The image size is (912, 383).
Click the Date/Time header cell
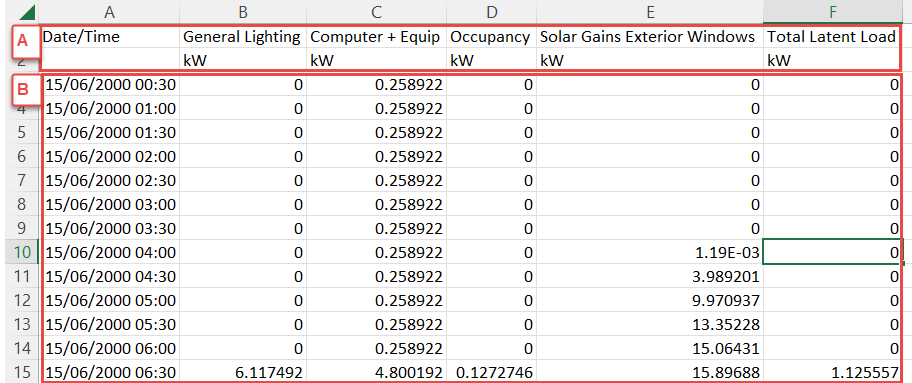(110, 37)
